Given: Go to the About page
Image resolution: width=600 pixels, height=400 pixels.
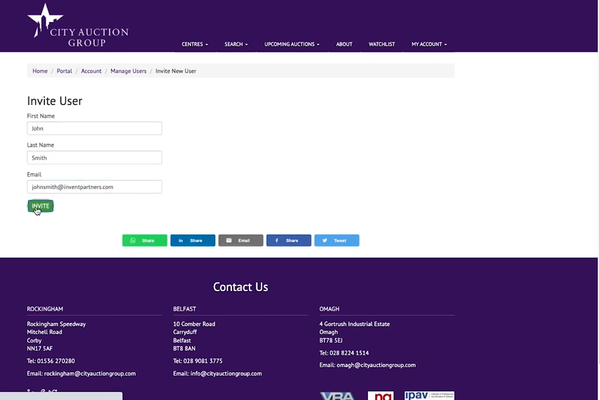Looking at the screenshot, I should pos(344,44).
